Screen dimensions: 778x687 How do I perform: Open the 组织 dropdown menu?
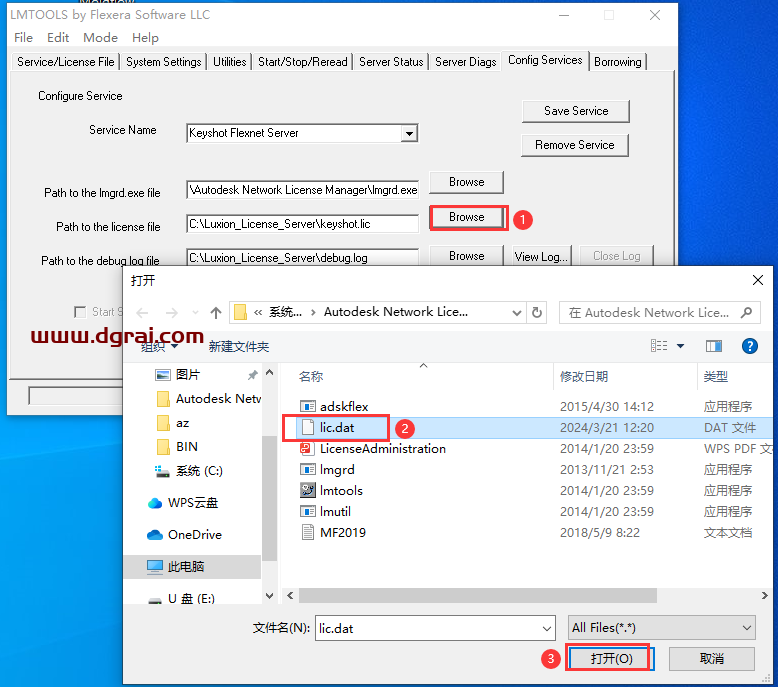(x=159, y=346)
